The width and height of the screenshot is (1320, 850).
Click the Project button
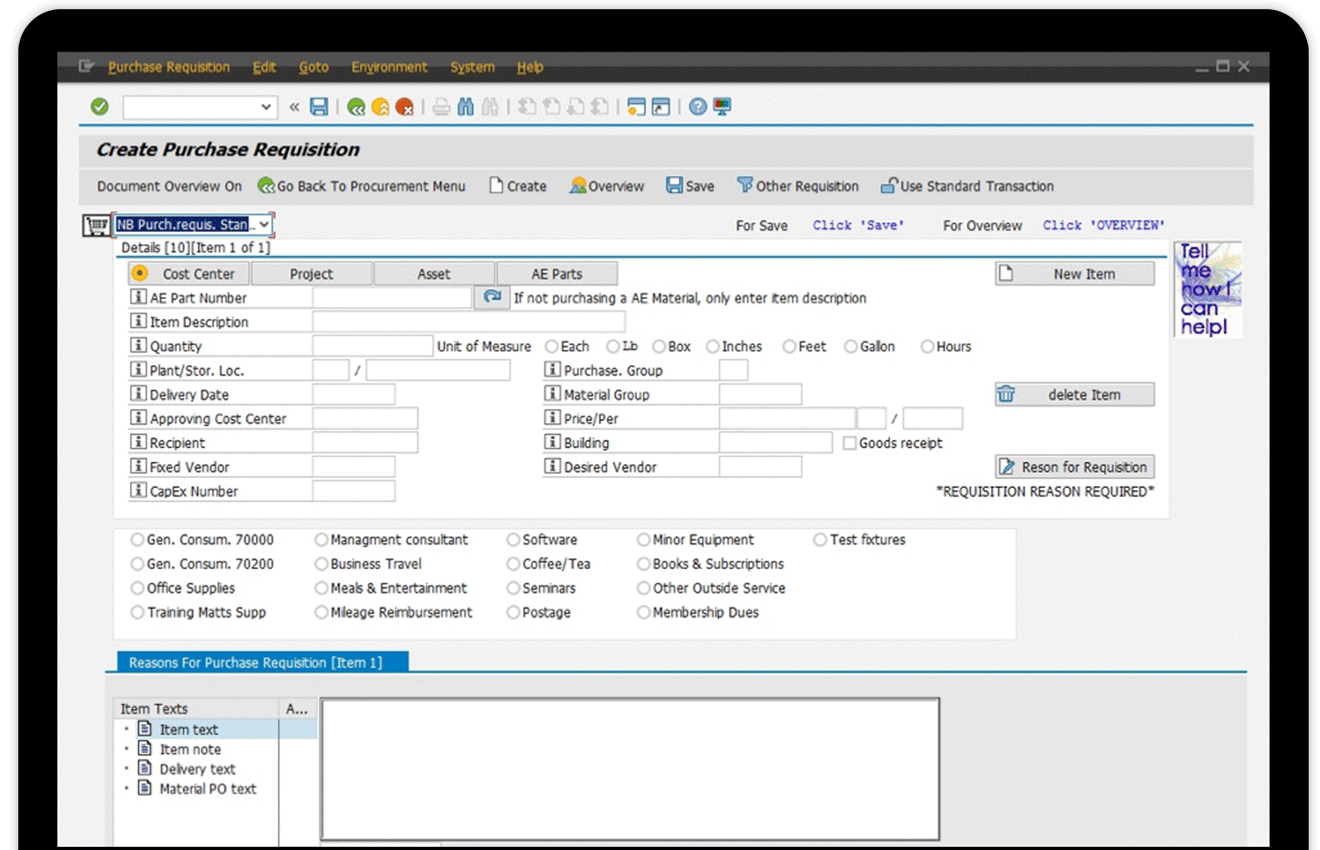coord(311,274)
